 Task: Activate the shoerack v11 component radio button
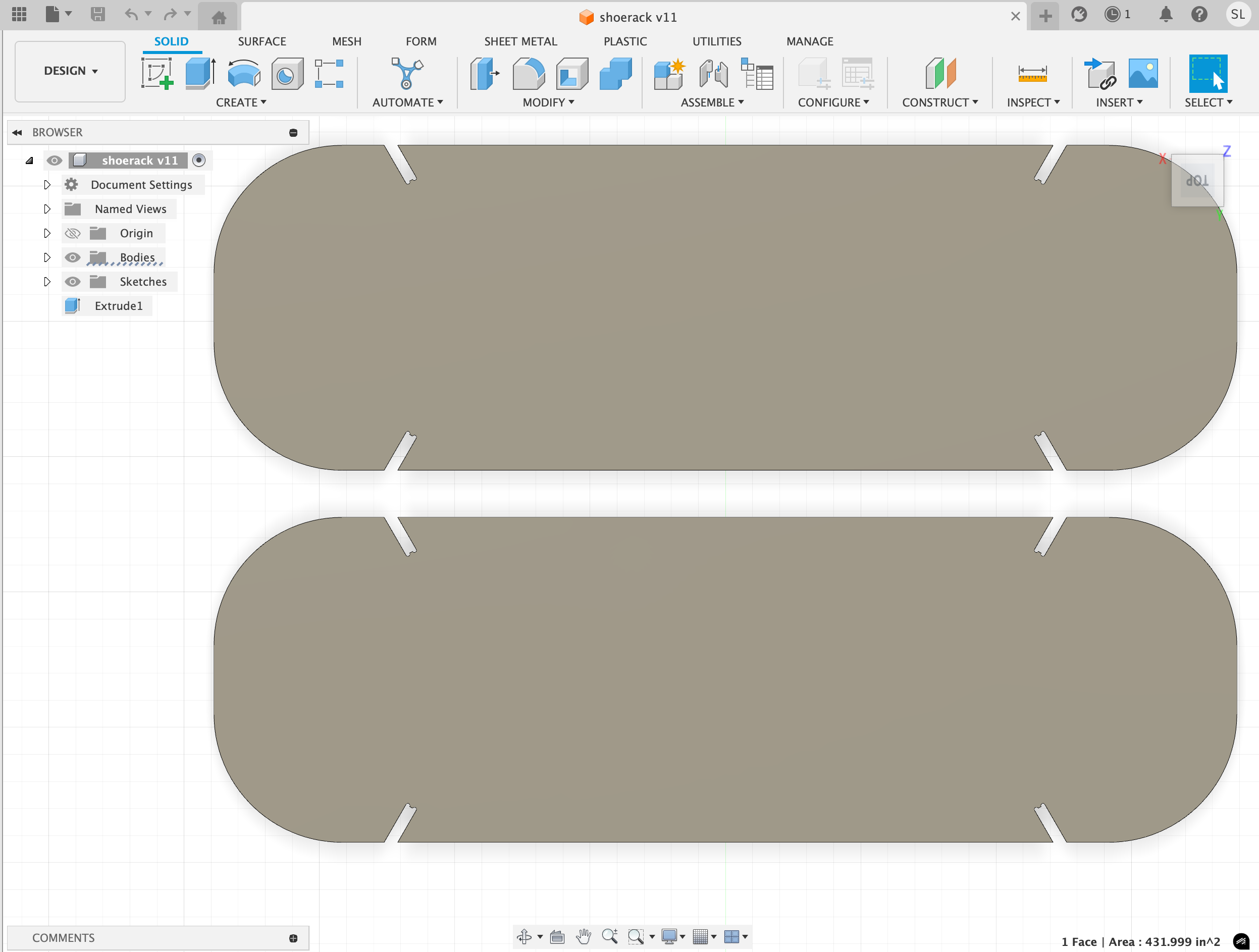[x=198, y=161]
